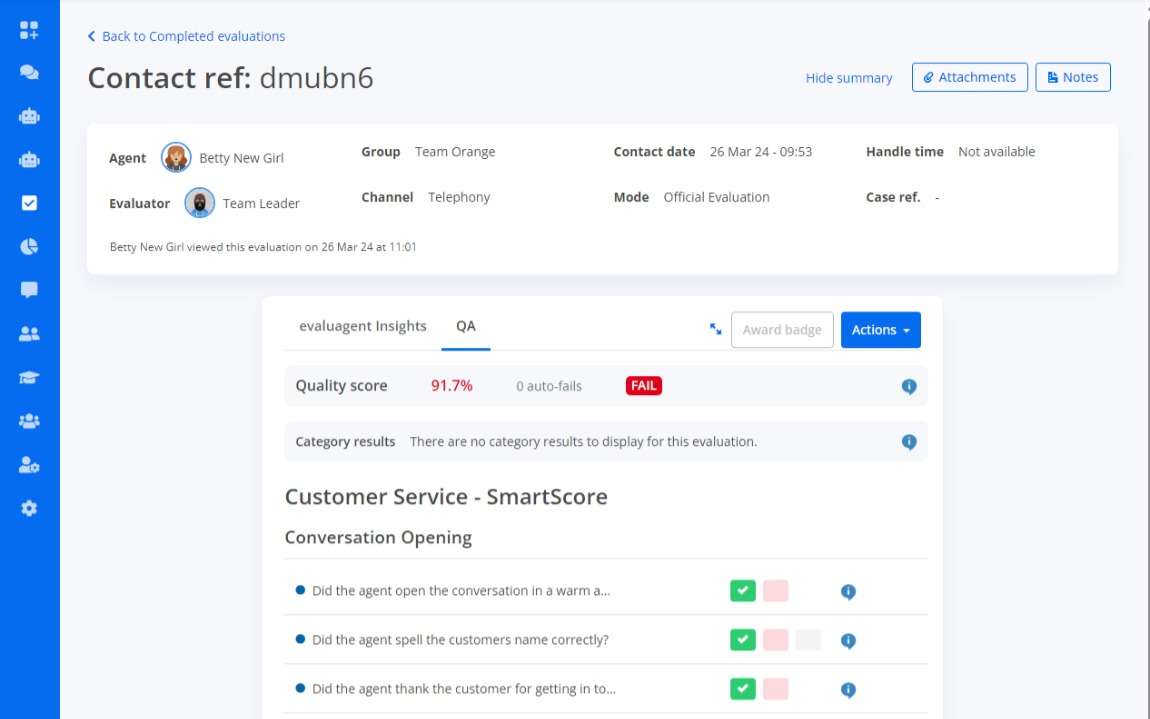Click the '0 auto-fails' text
The width and height of the screenshot is (1150, 719).
tap(549, 387)
